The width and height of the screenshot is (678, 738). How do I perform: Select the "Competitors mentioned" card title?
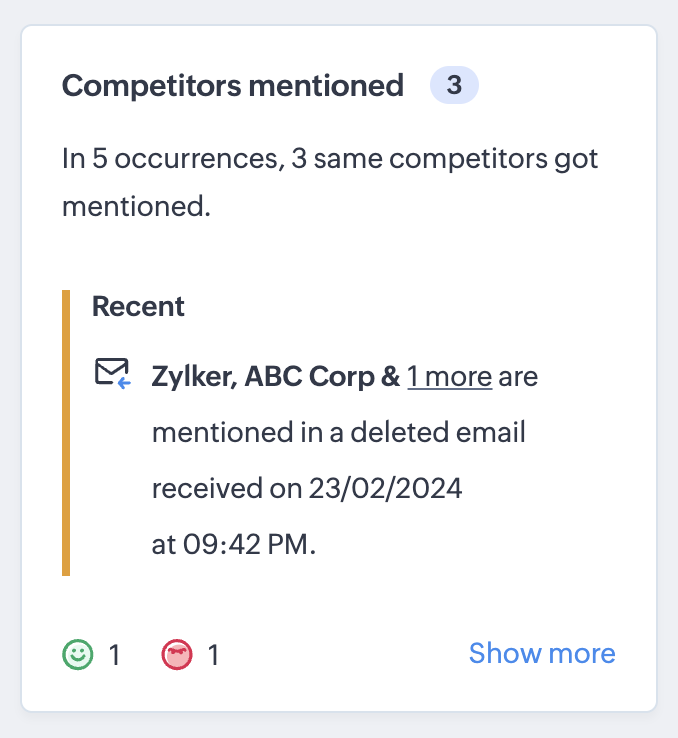(x=233, y=86)
